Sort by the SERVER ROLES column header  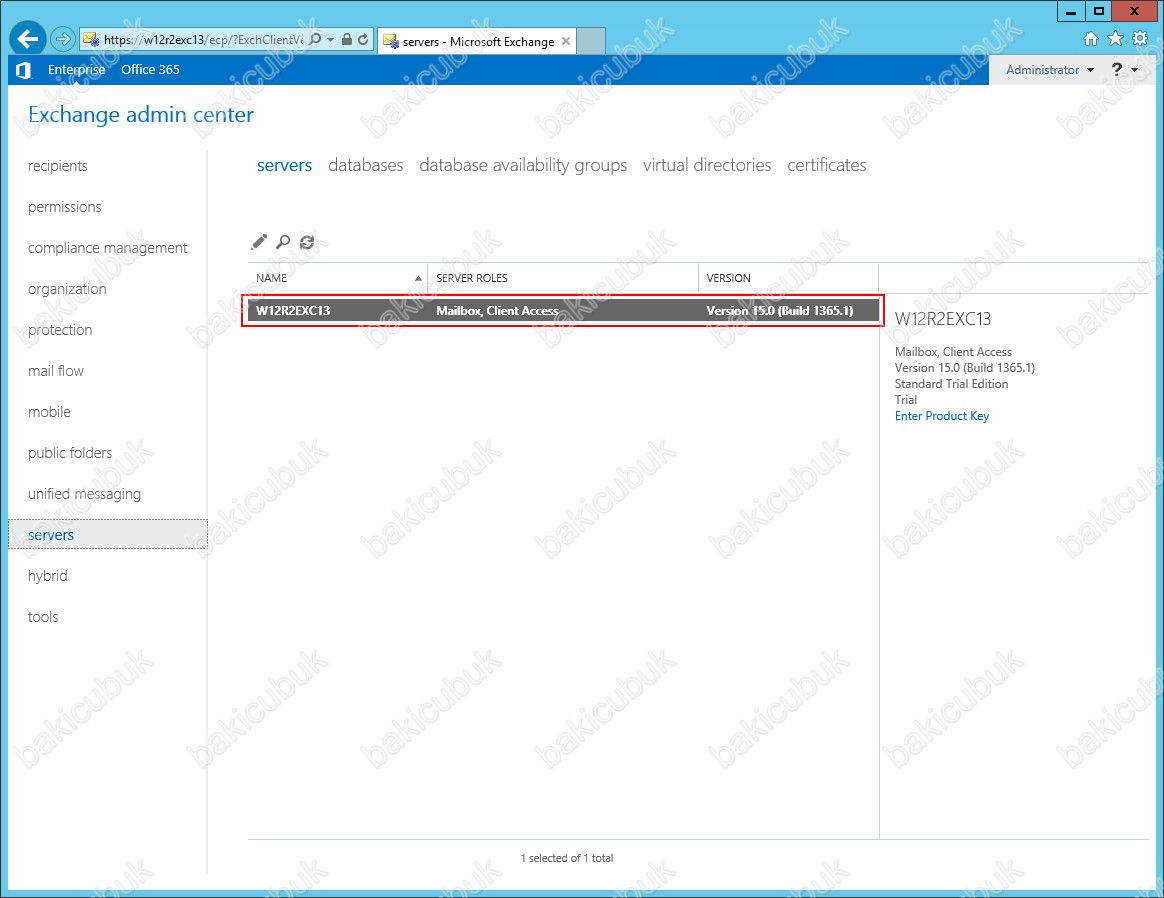pyautogui.click(x=563, y=278)
